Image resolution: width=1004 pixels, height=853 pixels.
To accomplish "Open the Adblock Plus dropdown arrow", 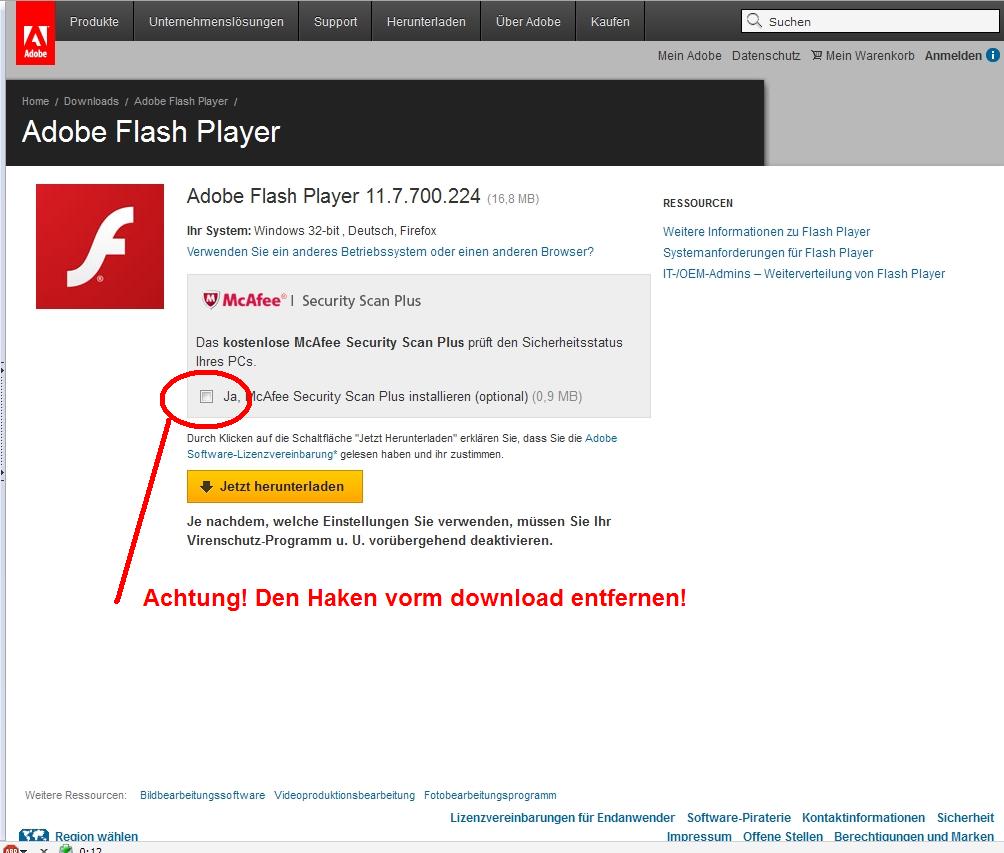I will [24, 850].
